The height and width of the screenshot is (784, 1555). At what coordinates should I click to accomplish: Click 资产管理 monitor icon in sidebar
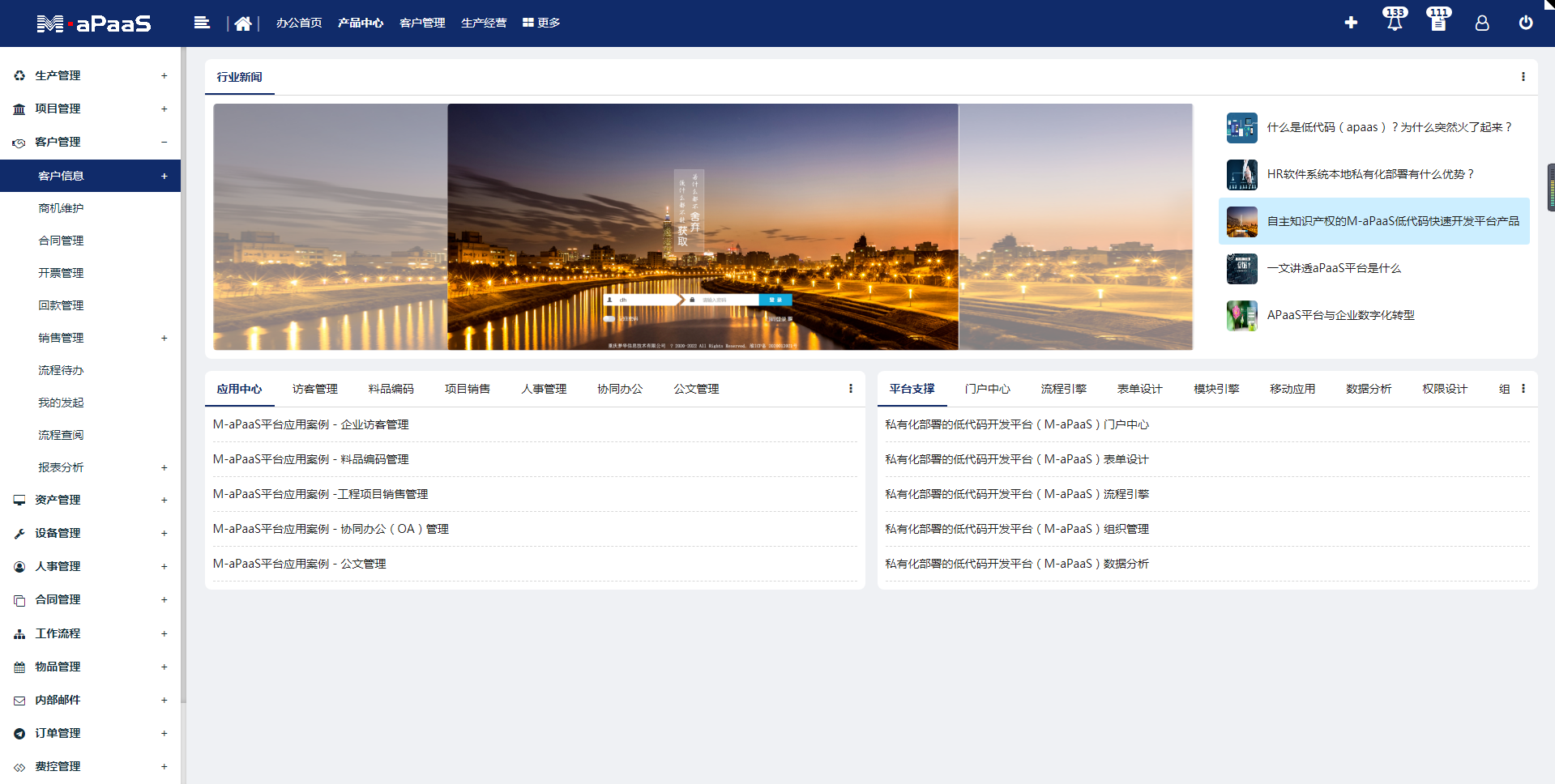19,500
